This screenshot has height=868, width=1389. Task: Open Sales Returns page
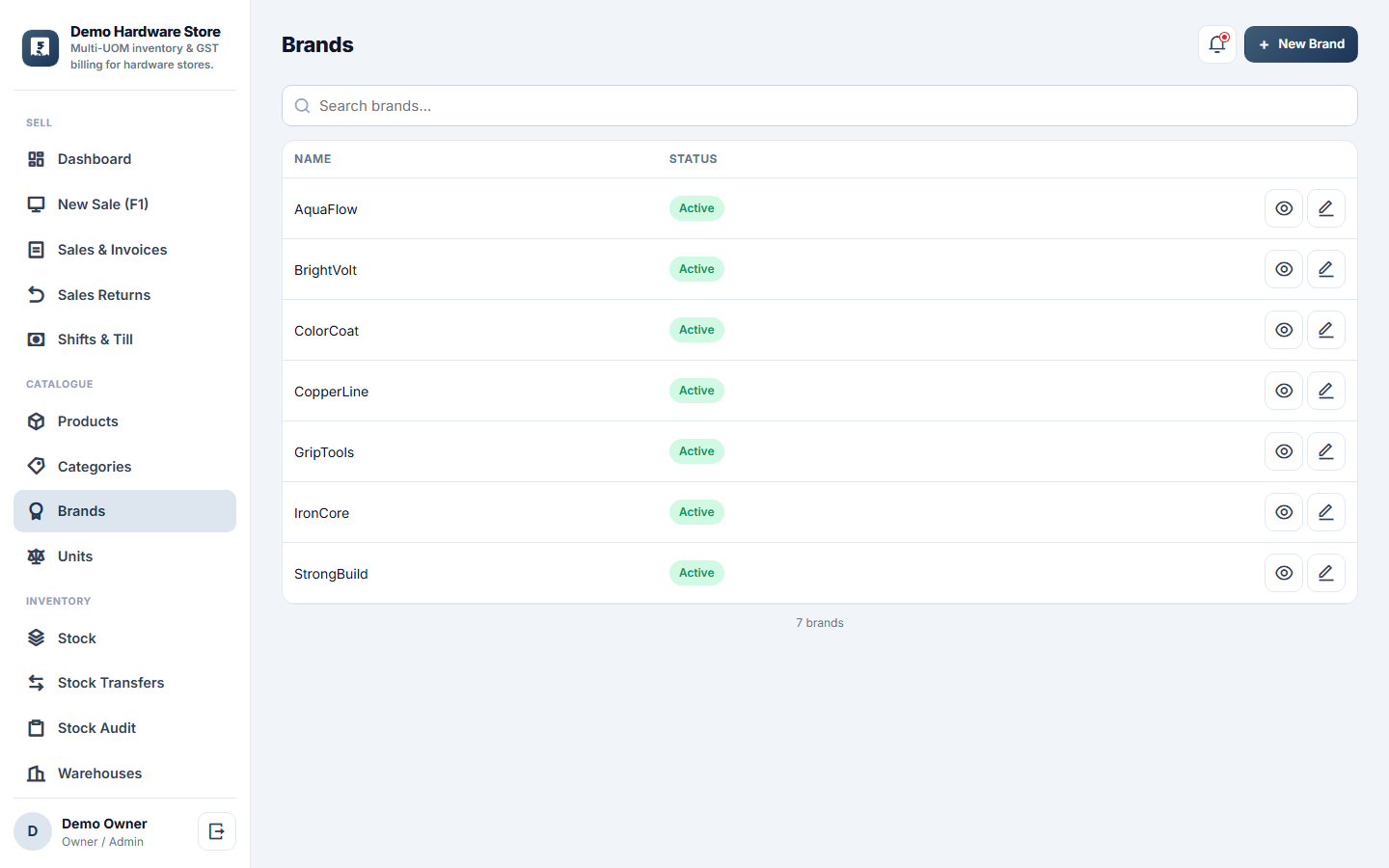pyautogui.click(x=124, y=295)
